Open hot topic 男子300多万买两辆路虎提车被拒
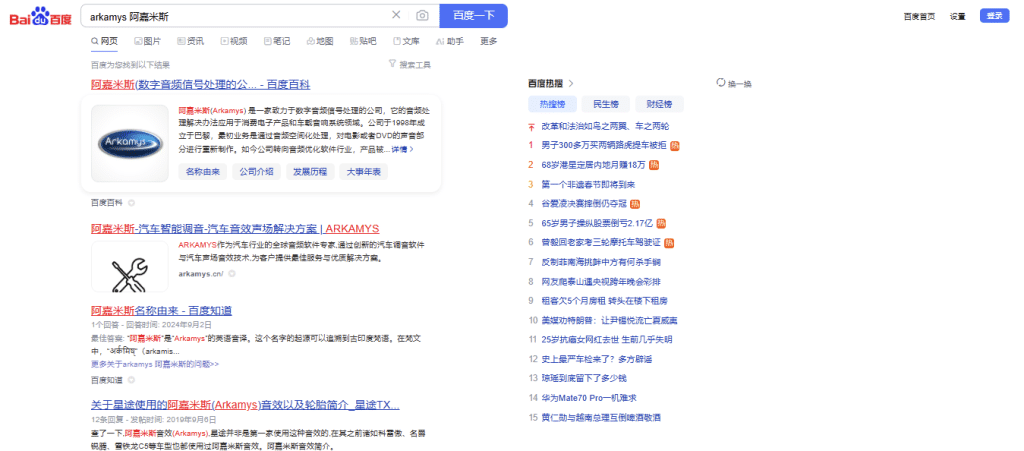The width and height of the screenshot is (1024, 451). coord(604,145)
